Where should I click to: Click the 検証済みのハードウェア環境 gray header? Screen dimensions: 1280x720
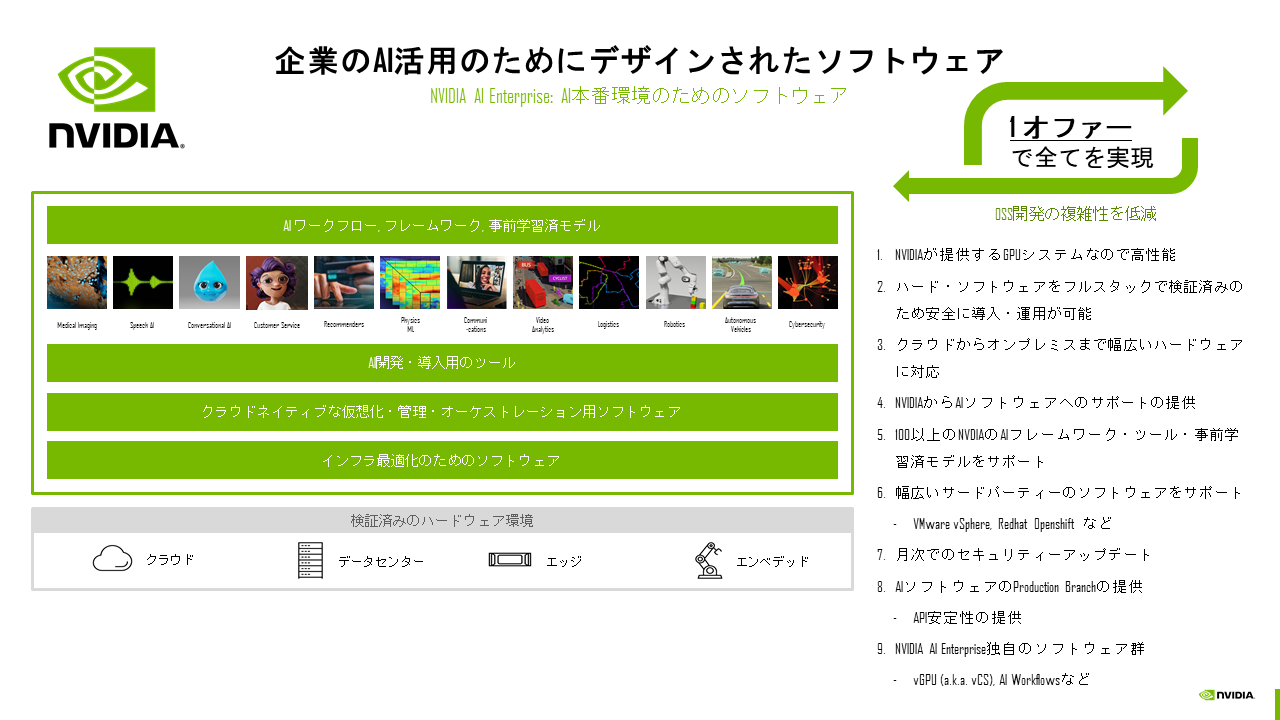442,520
